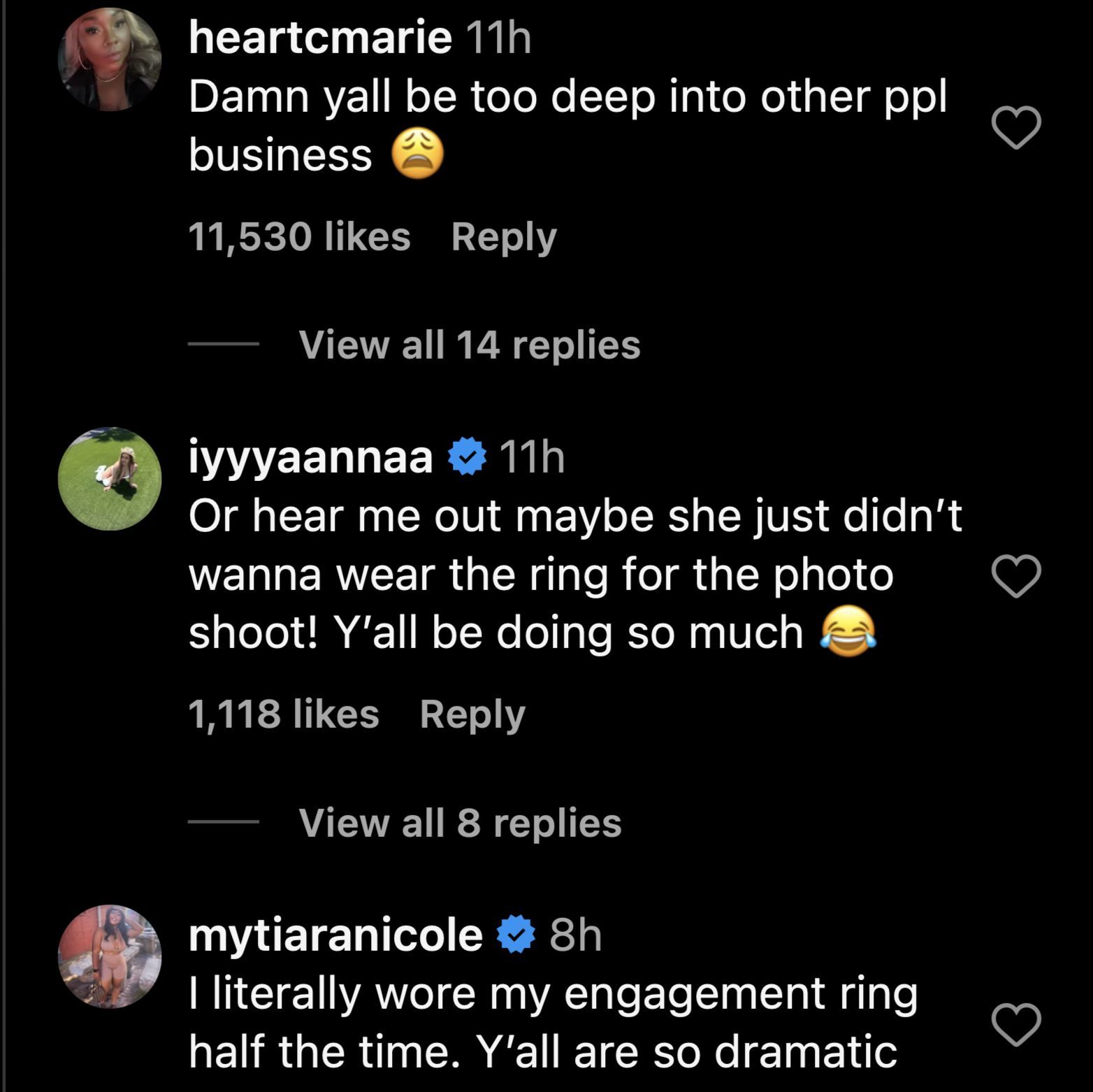The width and height of the screenshot is (1093, 1092).
Task: Click the 11h timestamp on heartcmarie's comment
Action: (498, 38)
